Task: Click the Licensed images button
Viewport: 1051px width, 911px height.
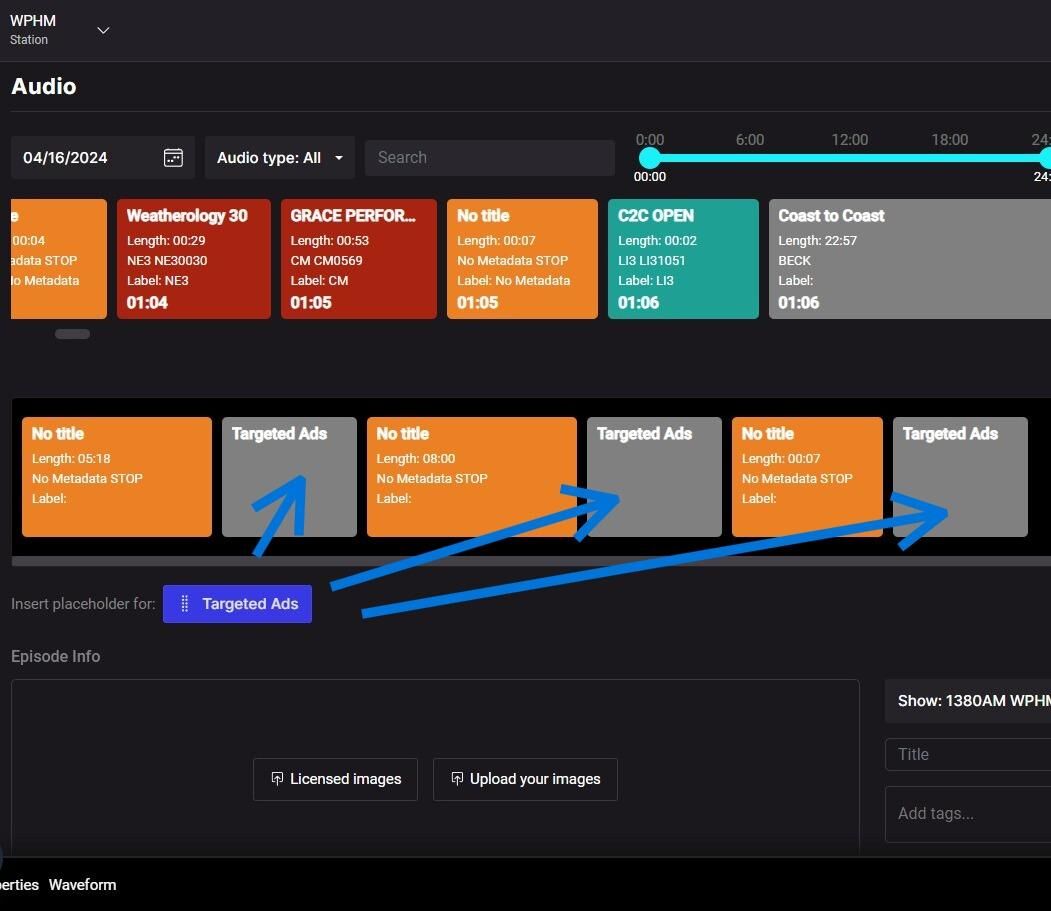Action: coord(335,779)
